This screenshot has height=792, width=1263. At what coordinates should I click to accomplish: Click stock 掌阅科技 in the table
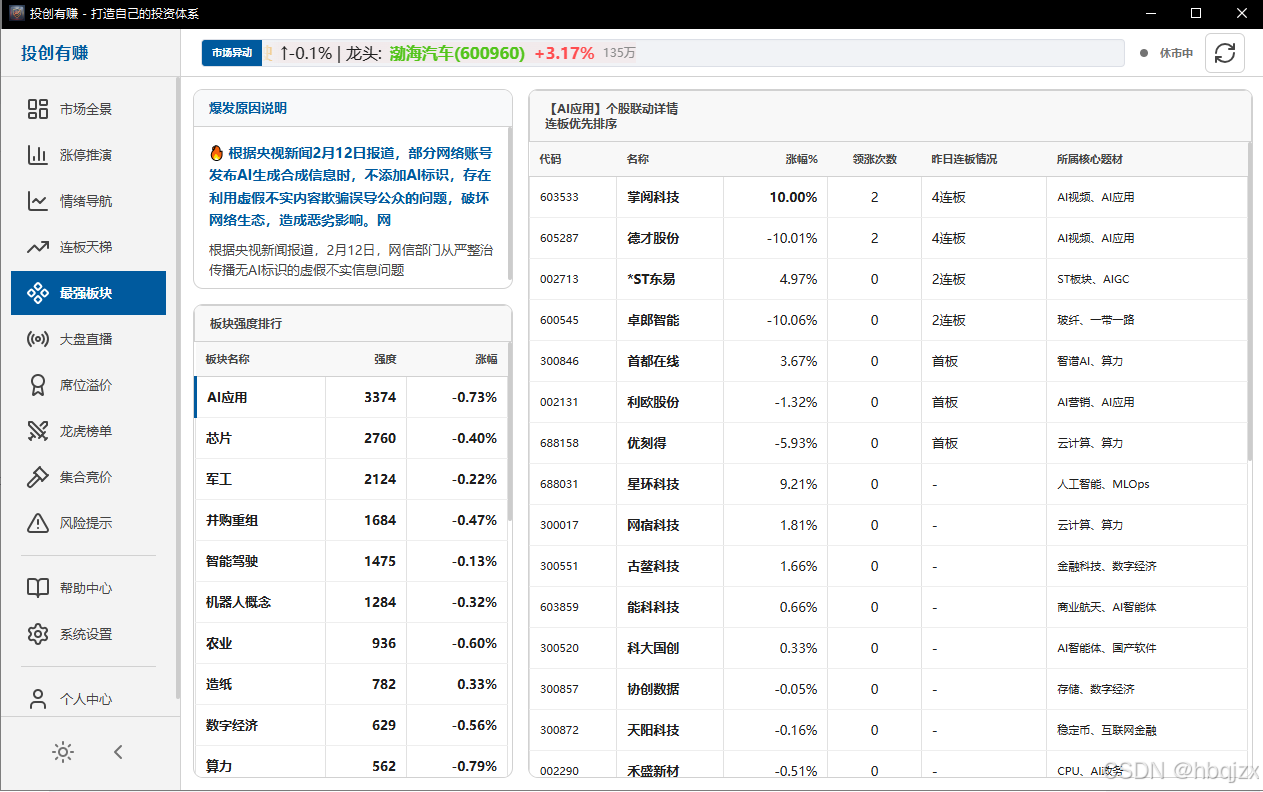[x=653, y=197]
